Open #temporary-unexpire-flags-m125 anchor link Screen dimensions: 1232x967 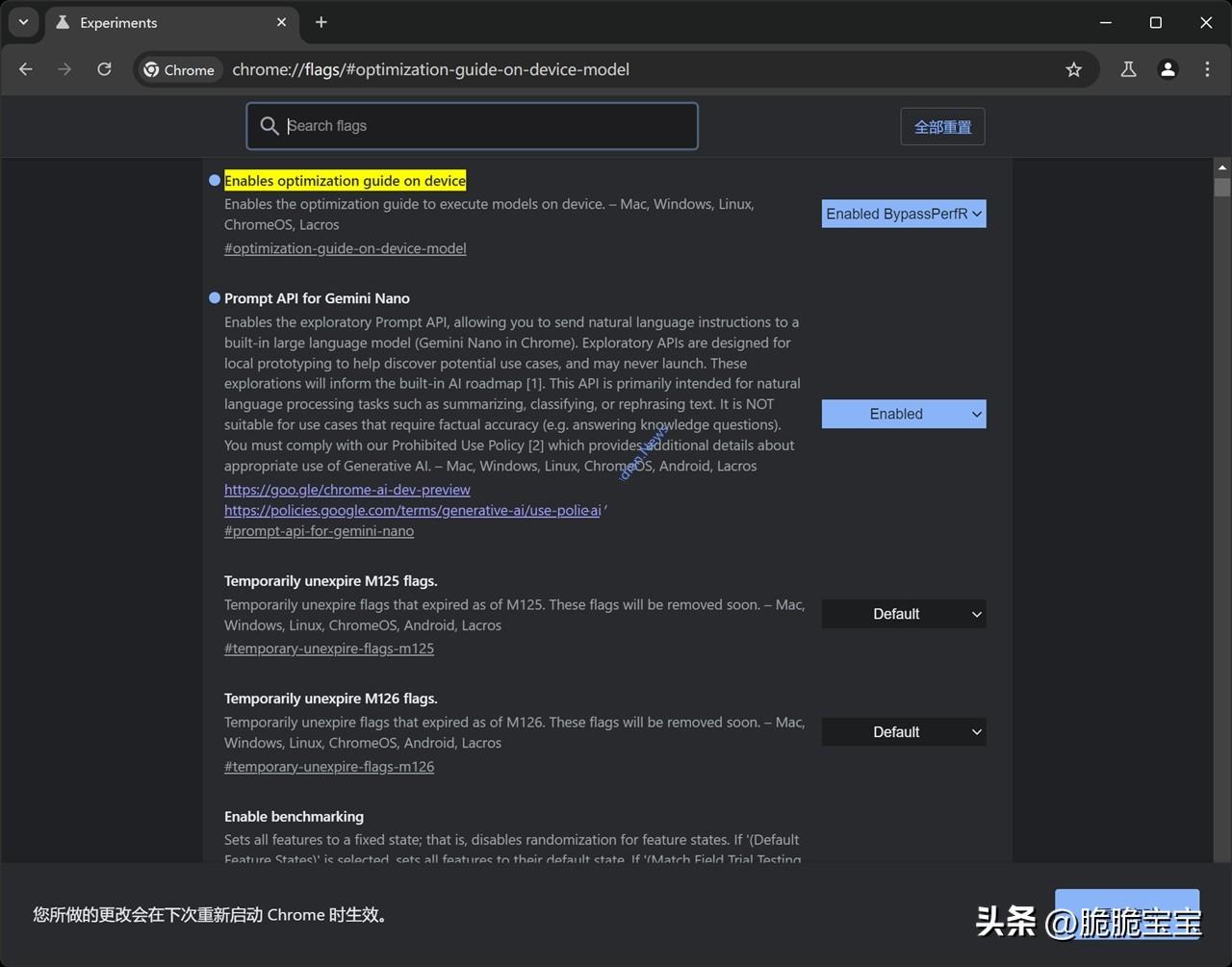point(329,649)
